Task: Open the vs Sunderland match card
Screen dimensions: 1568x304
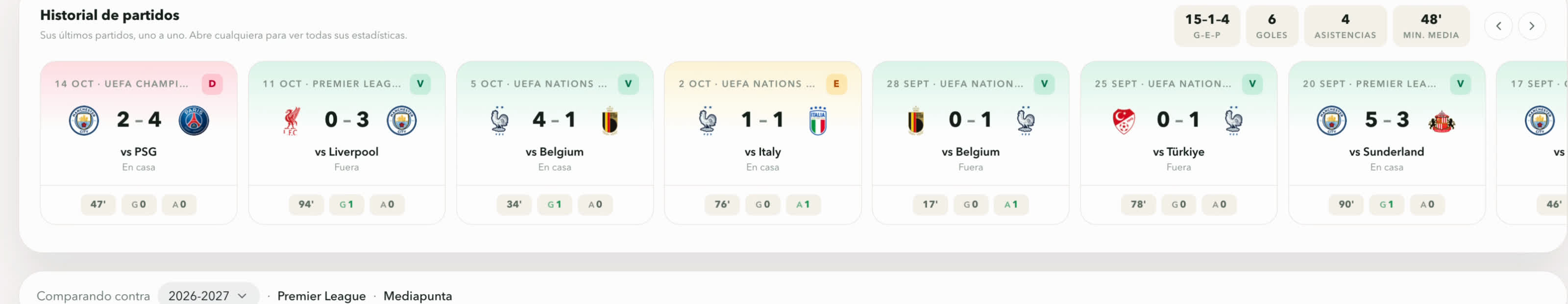Action: point(1387,143)
